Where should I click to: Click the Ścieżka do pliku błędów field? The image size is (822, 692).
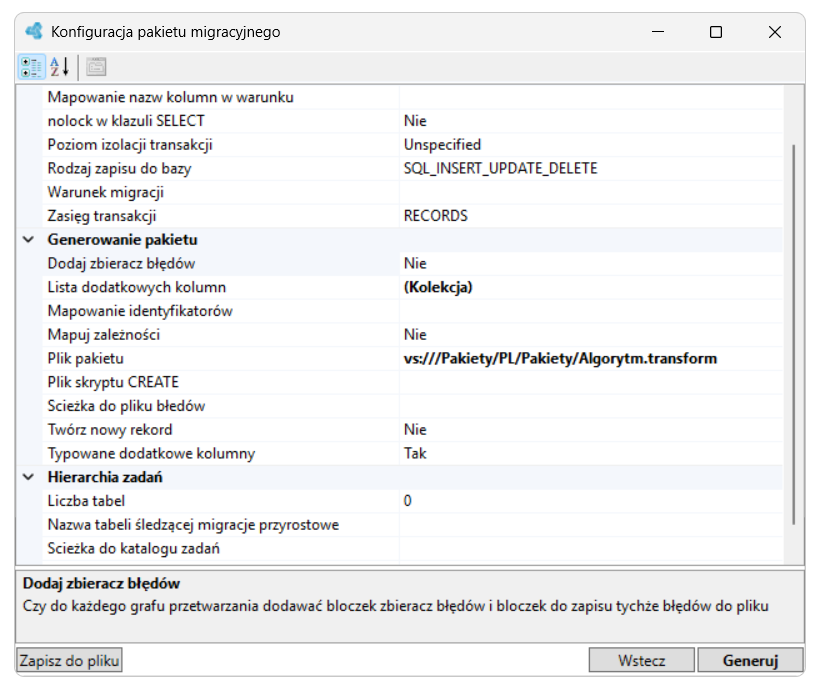(591, 406)
